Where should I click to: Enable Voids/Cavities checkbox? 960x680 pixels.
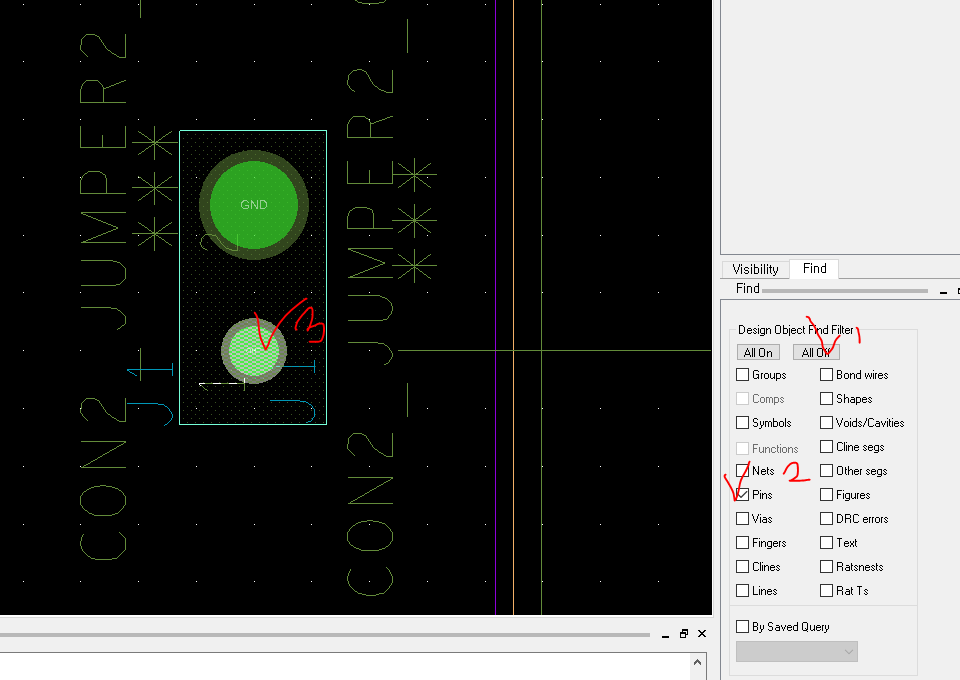pos(827,423)
